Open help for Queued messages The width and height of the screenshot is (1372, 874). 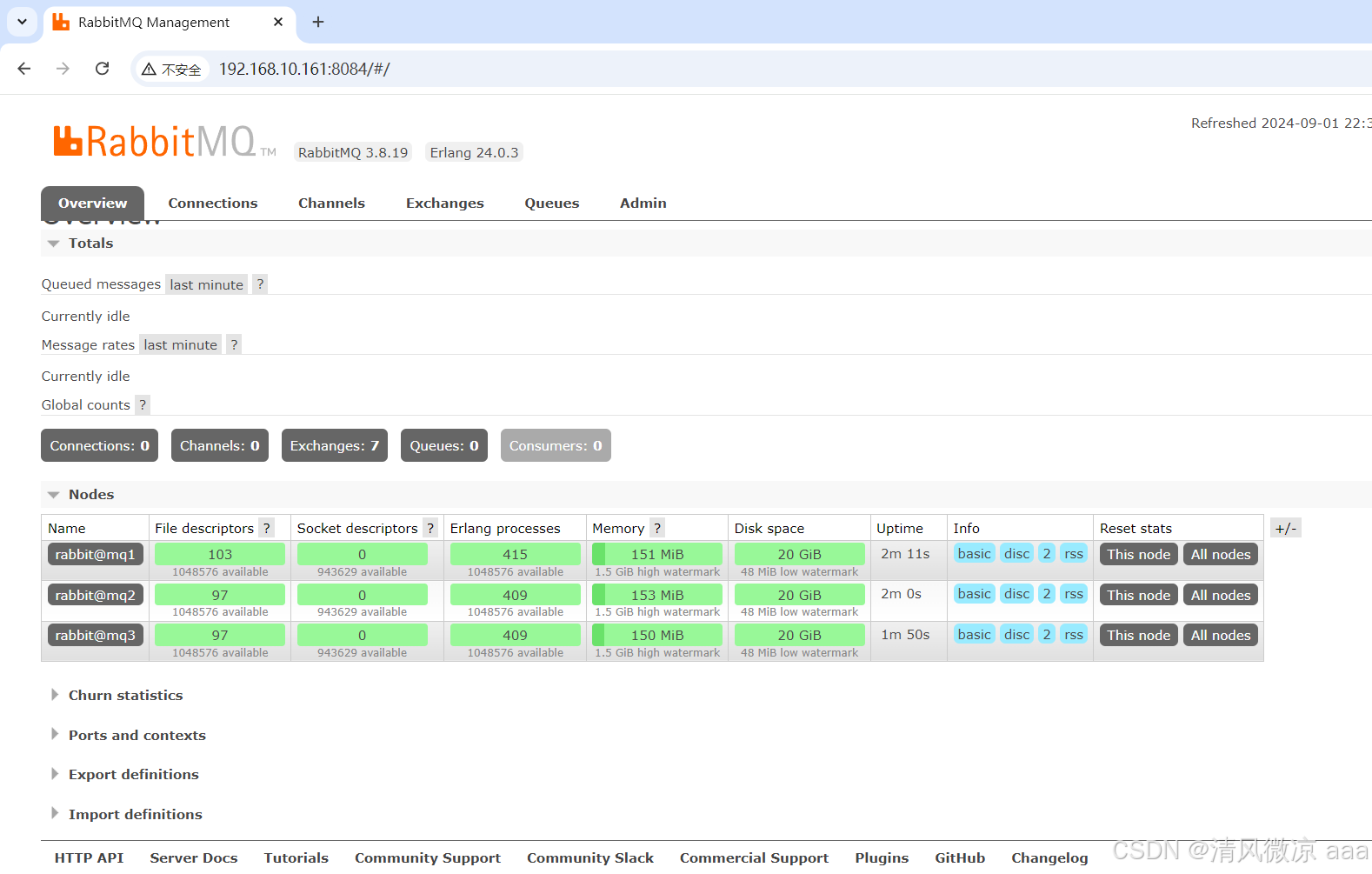tap(260, 284)
